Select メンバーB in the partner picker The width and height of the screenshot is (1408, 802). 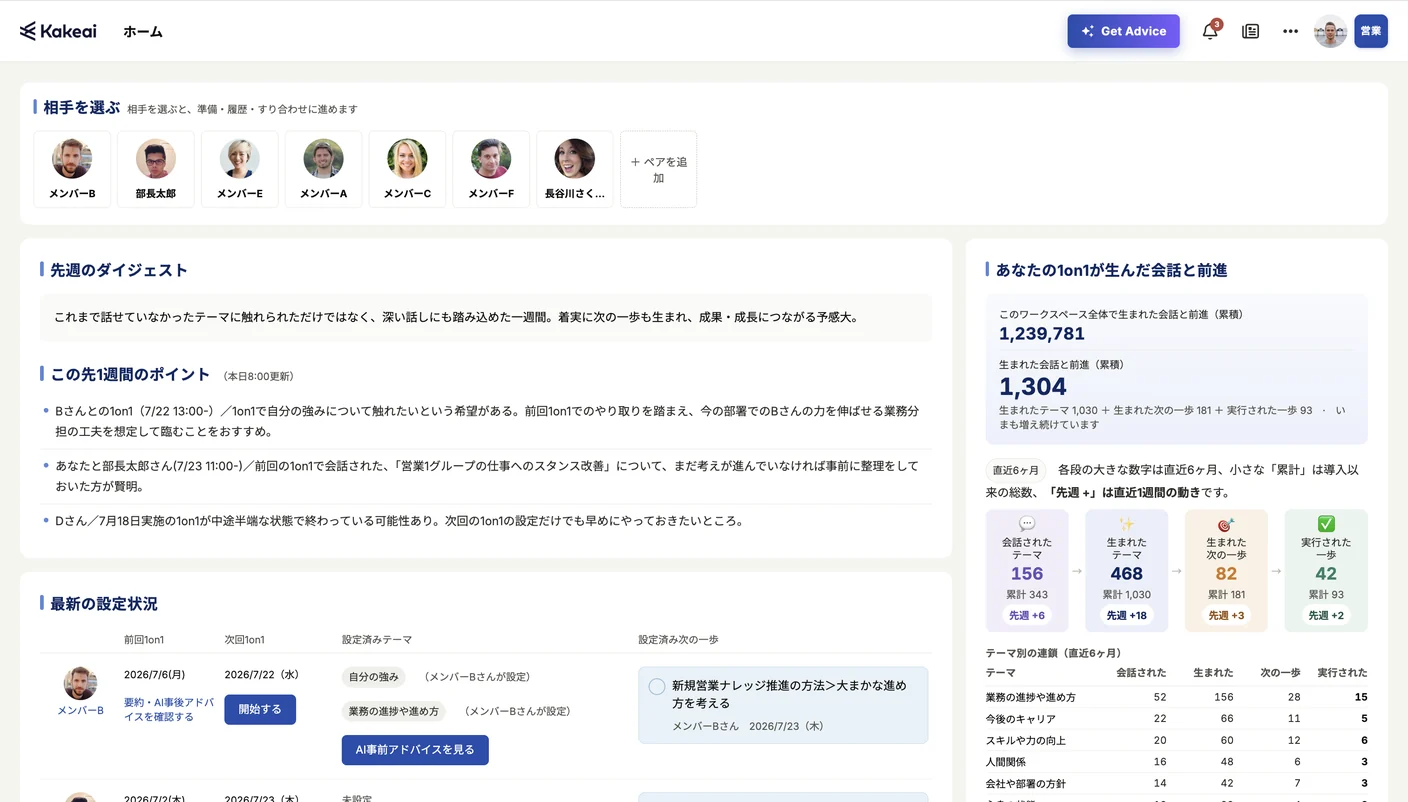(72, 169)
